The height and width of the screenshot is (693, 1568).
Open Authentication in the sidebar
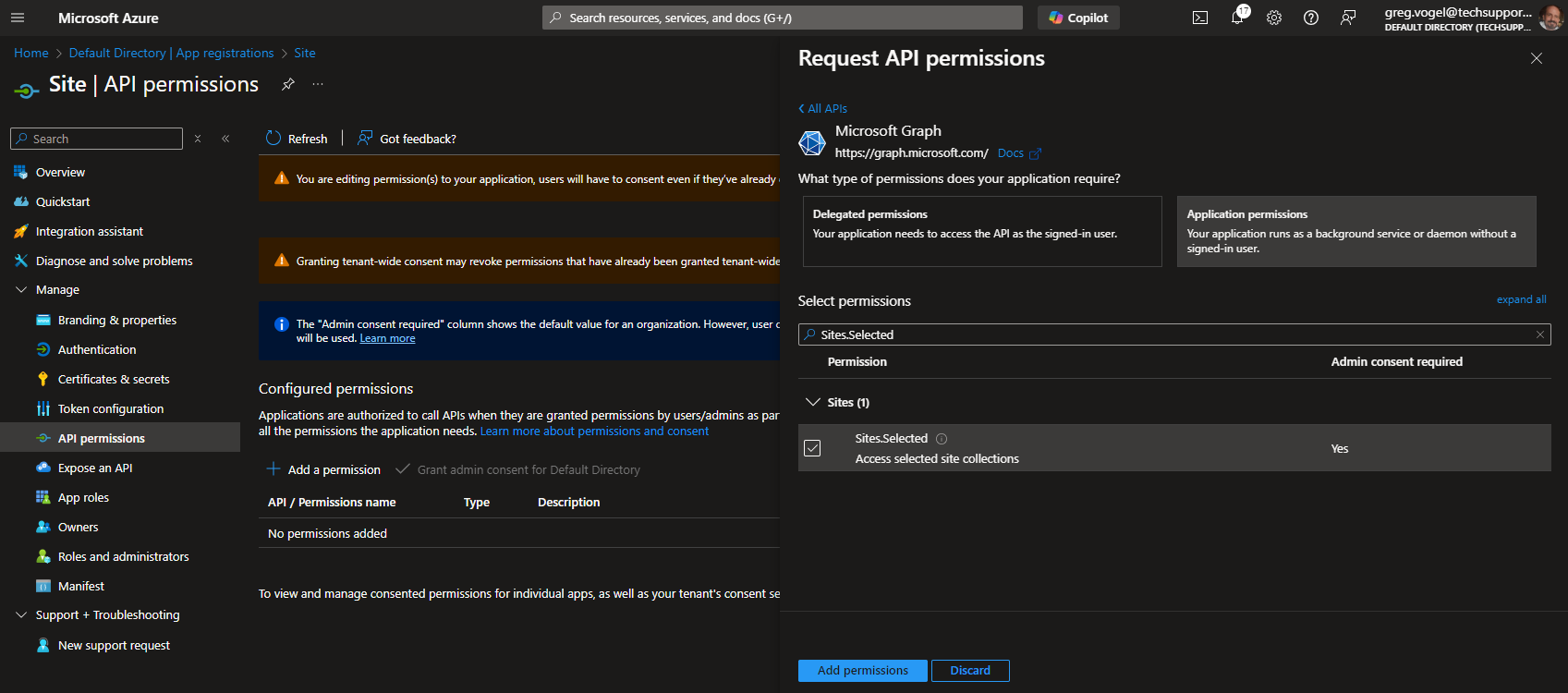coord(97,349)
